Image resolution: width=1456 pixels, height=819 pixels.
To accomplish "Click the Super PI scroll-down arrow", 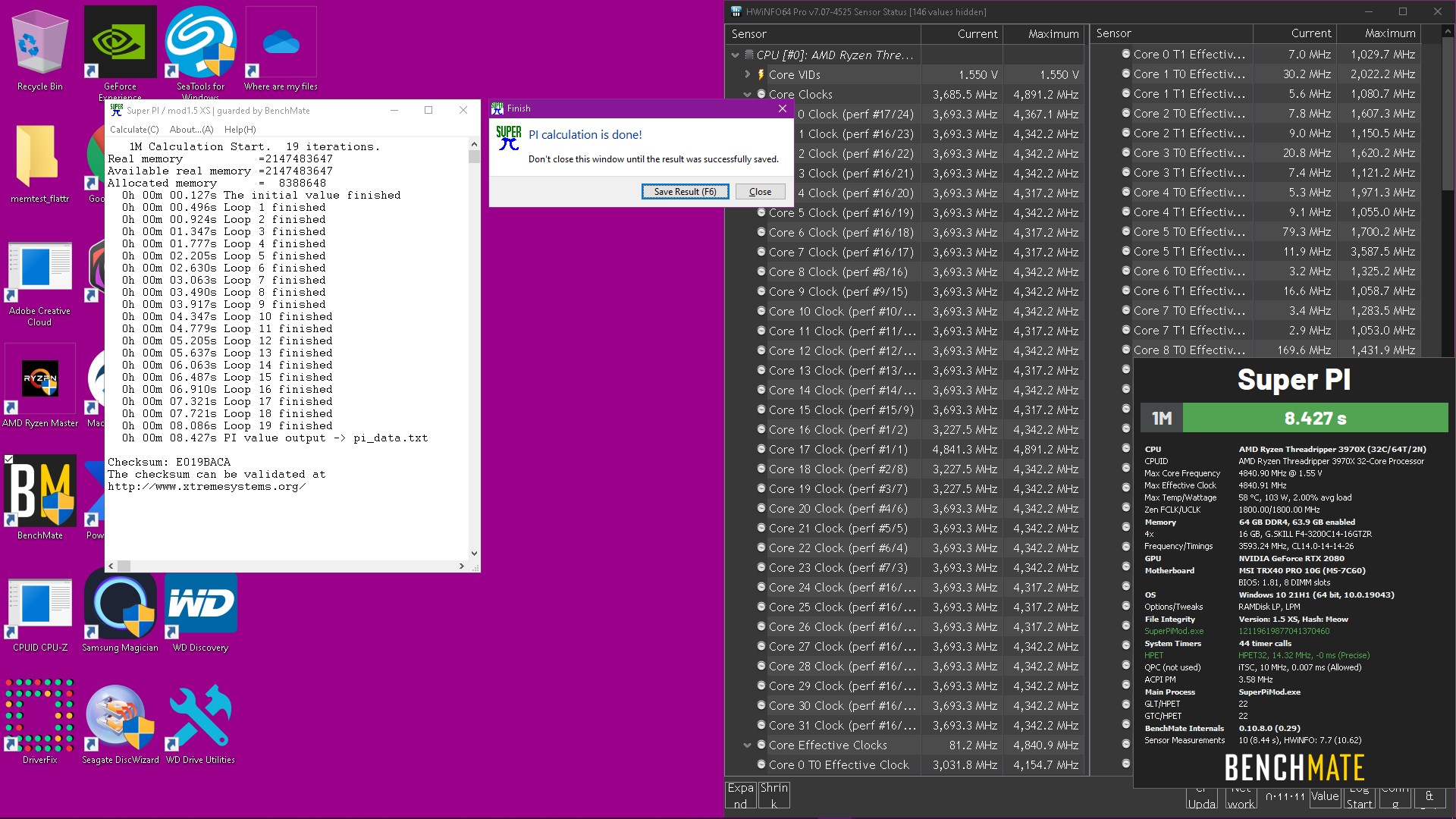I will [474, 554].
